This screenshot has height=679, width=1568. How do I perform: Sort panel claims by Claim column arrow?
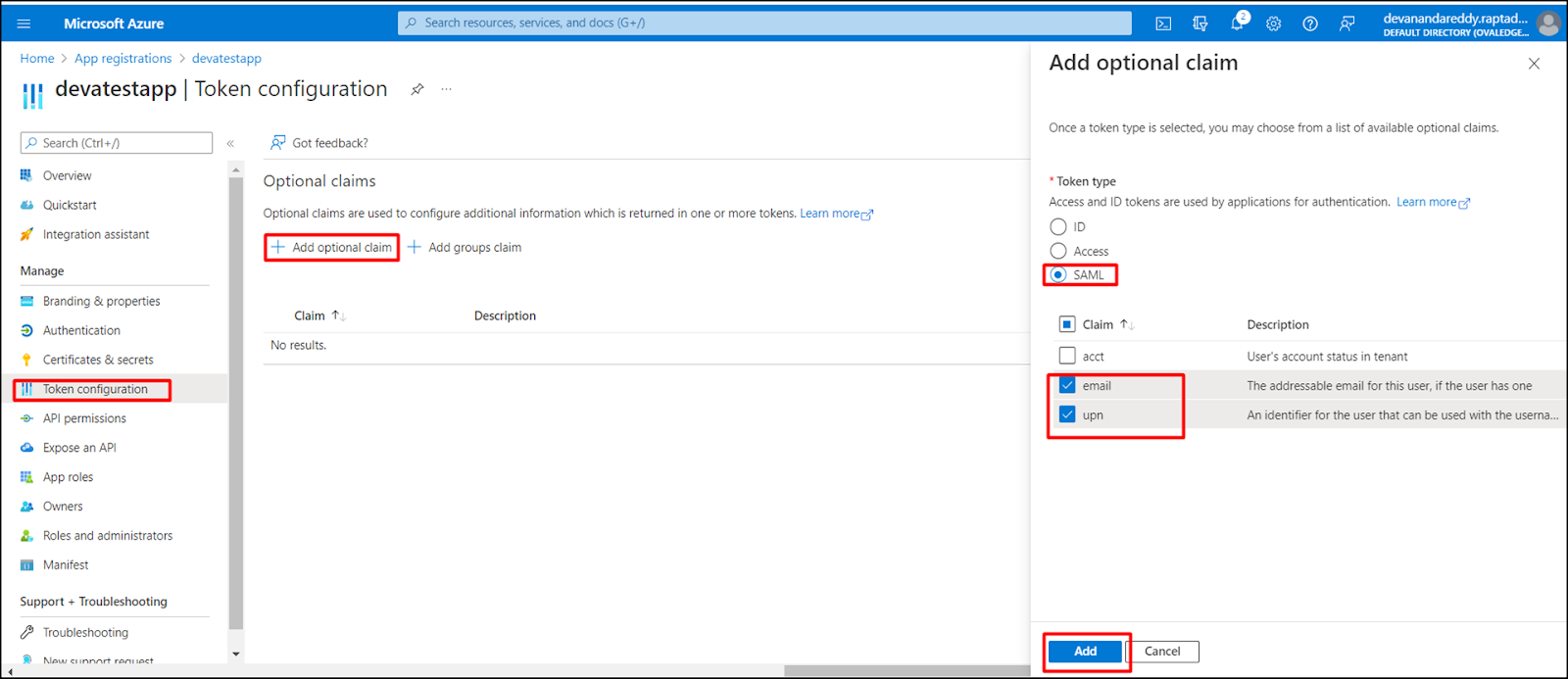1127,324
